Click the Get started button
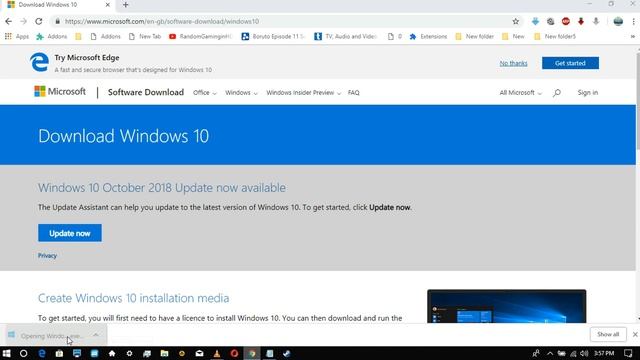The width and height of the screenshot is (640, 360). tap(570, 63)
